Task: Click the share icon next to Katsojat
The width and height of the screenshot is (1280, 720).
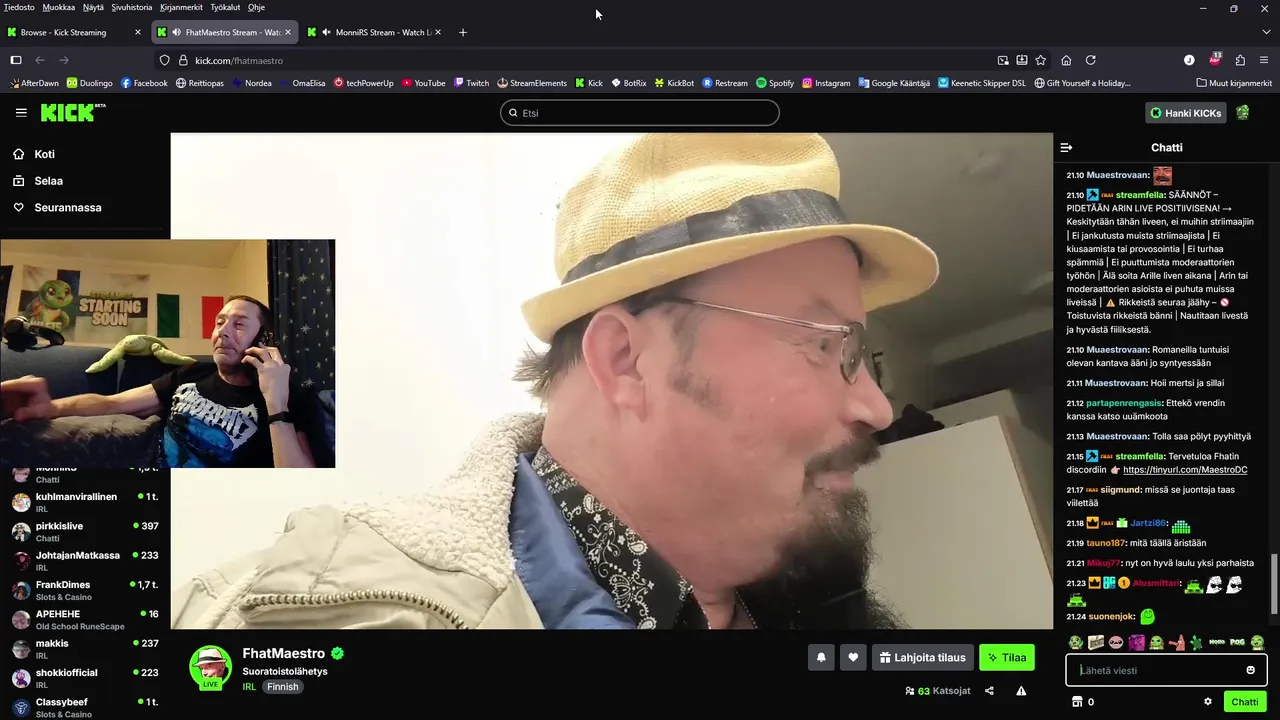Action: pyautogui.click(x=989, y=690)
